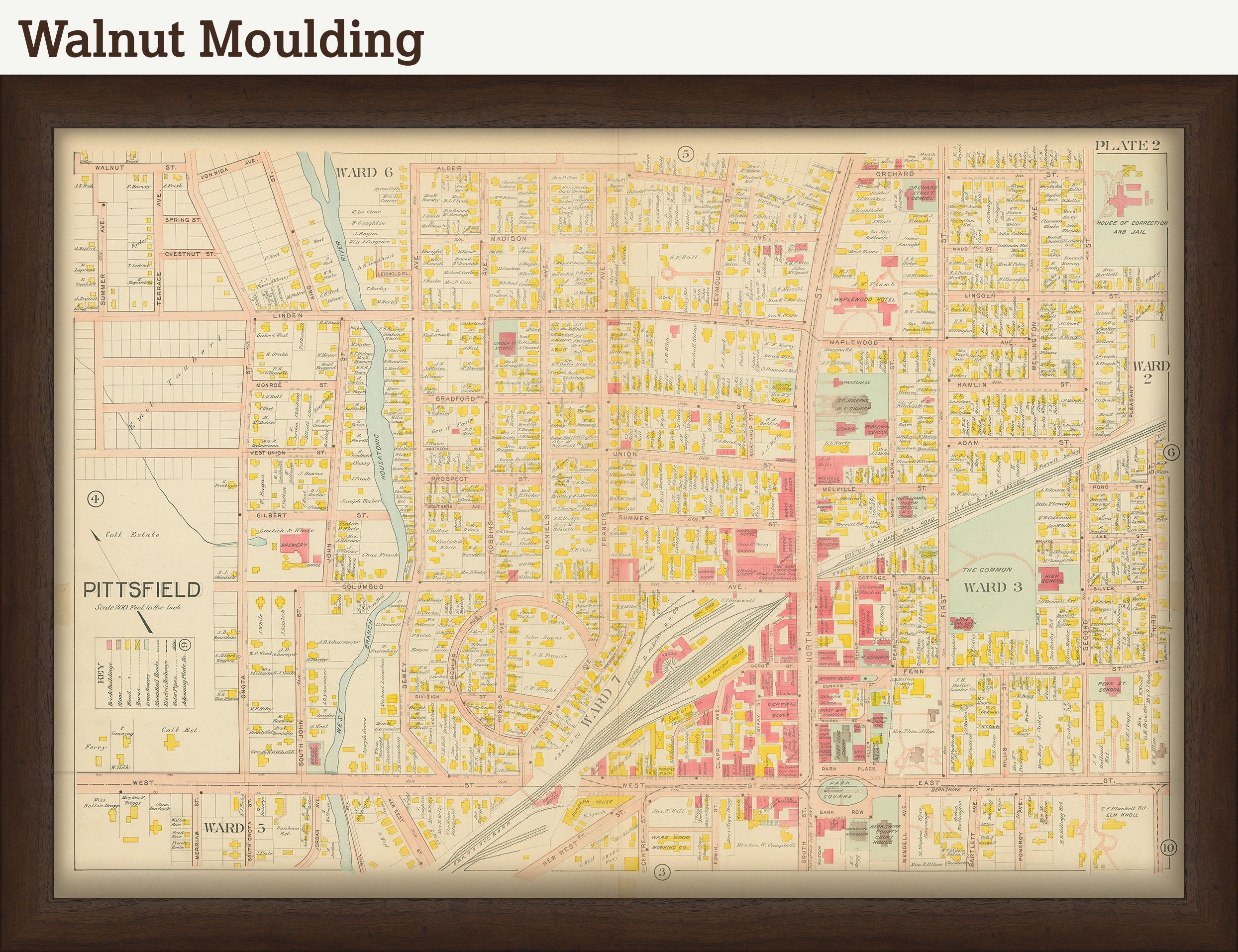This screenshot has width=1238, height=952.
Task: Click the "WARD 5" label
Action: pyautogui.click(x=234, y=828)
